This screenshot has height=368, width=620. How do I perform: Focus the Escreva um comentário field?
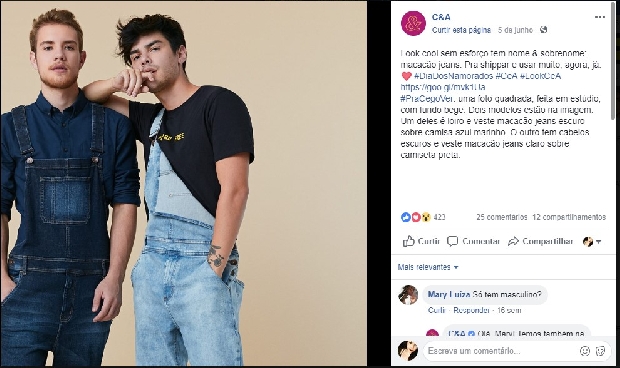pos(499,351)
